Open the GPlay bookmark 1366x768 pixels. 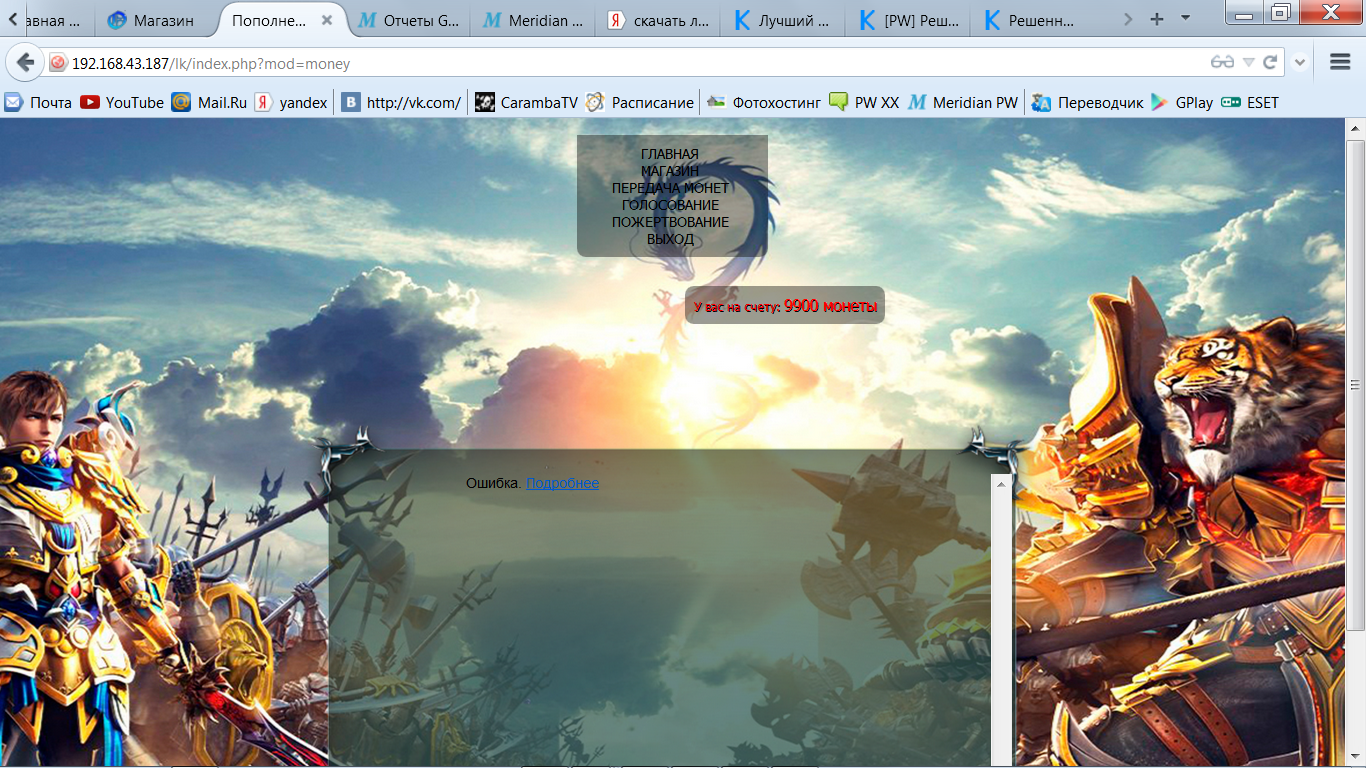click(1182, 102)
